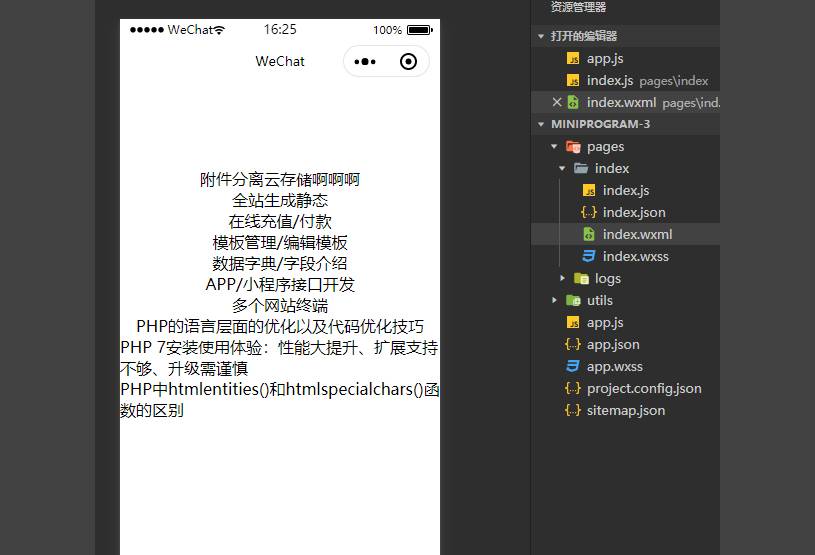Collapse the 打开的编辑器 section

(541, 36)
